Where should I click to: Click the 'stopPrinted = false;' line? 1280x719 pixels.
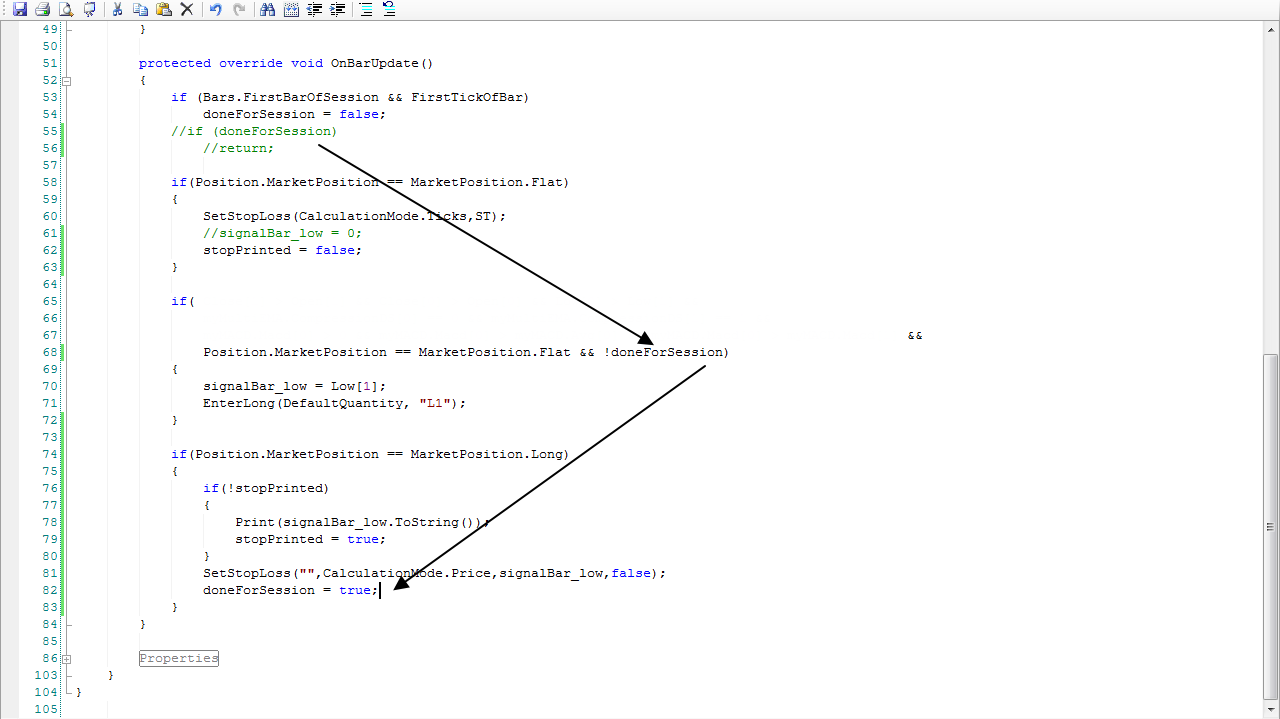pyautogui.click(x=282, y=250)
